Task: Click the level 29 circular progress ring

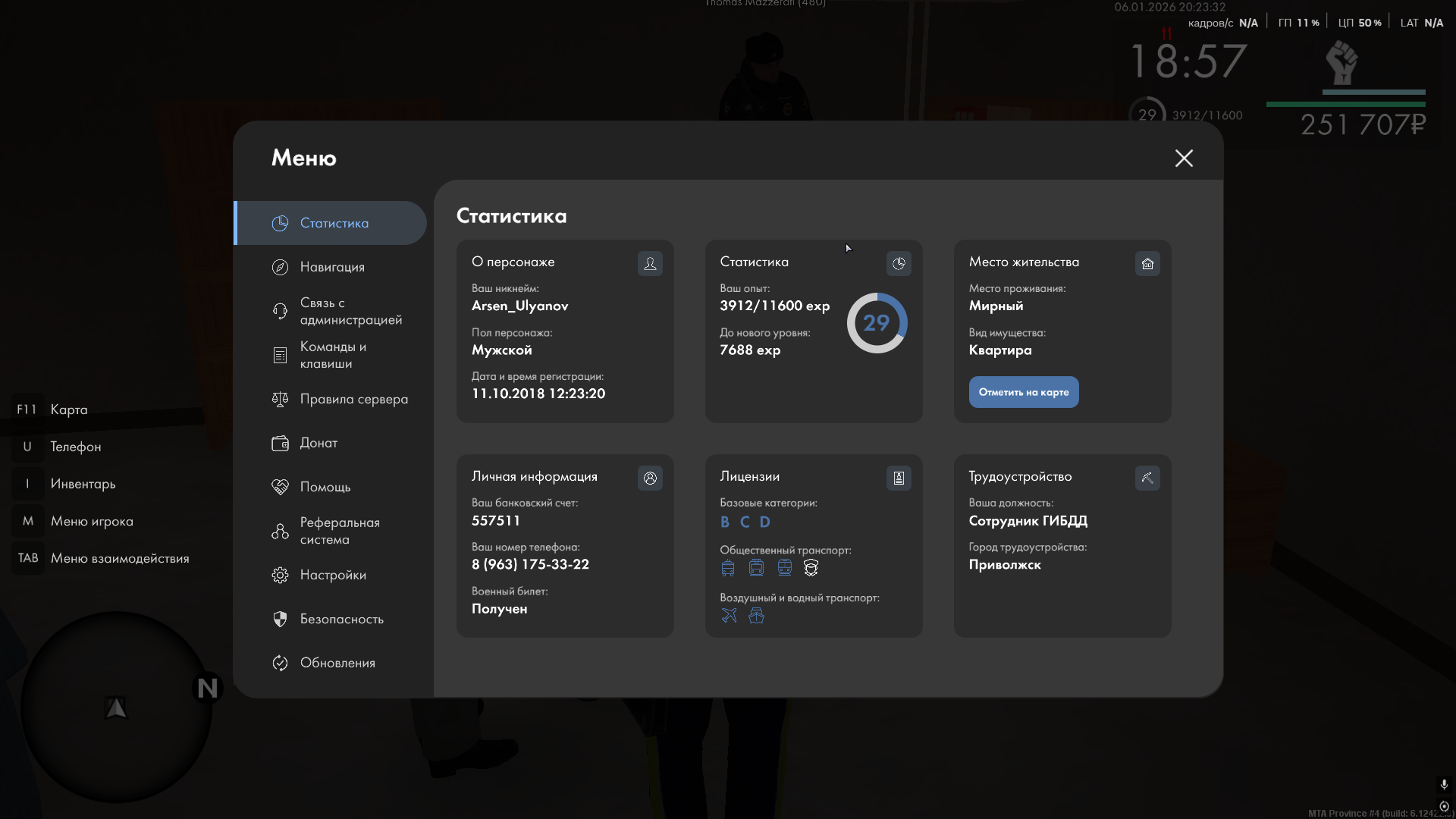Action: coord(877,323)
